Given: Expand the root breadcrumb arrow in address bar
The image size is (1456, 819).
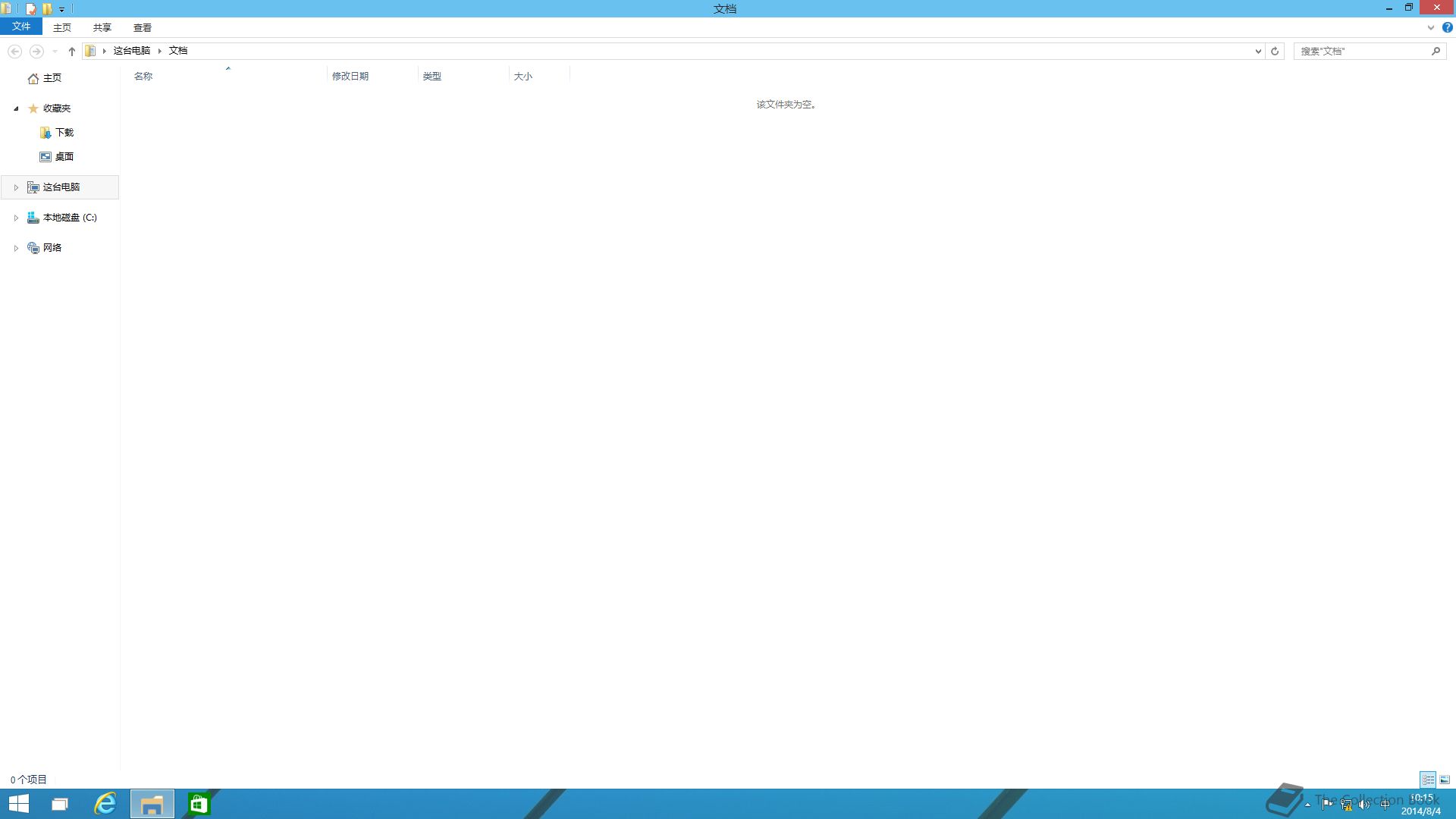Looking at the screenshot, I should [105, 51].
